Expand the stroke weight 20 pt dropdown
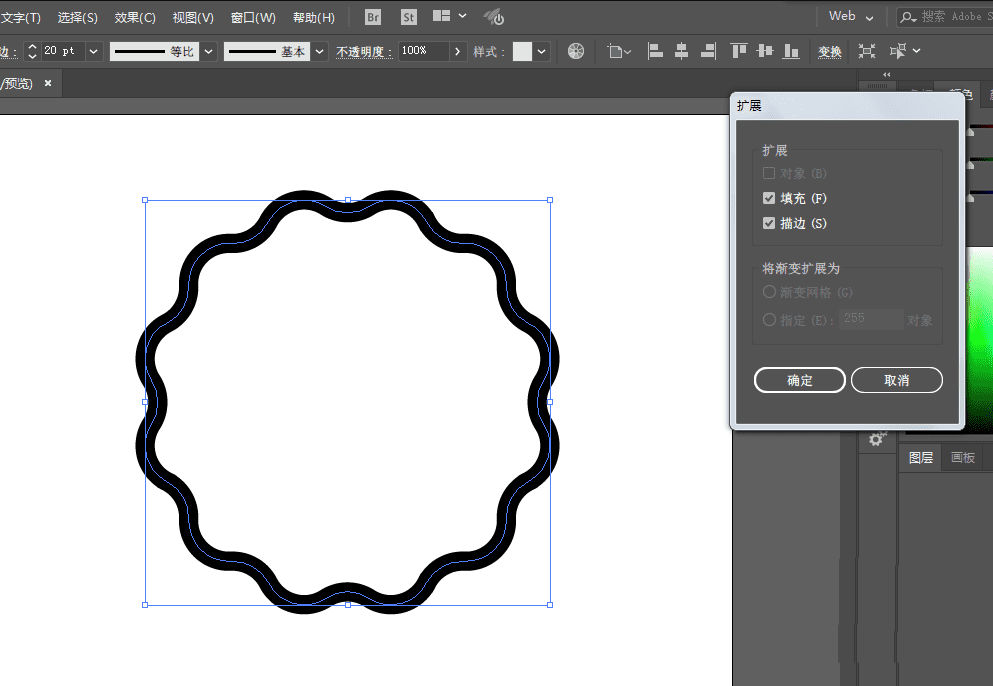The height and width of the screenshot is (686, 993). click(94, 51)
